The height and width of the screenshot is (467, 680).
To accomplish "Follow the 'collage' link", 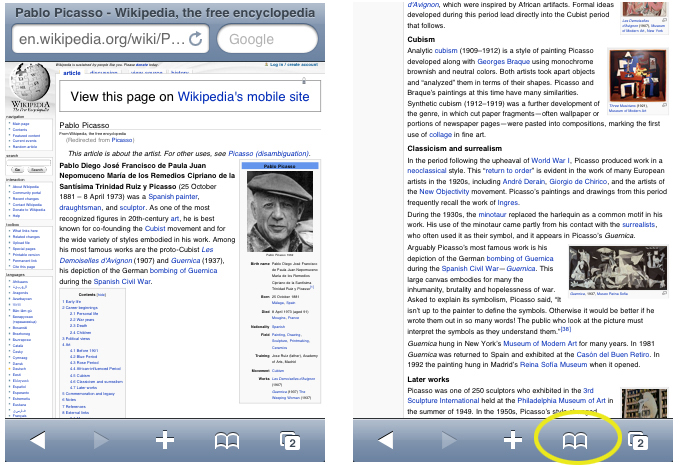I will (x=440, y=134).
